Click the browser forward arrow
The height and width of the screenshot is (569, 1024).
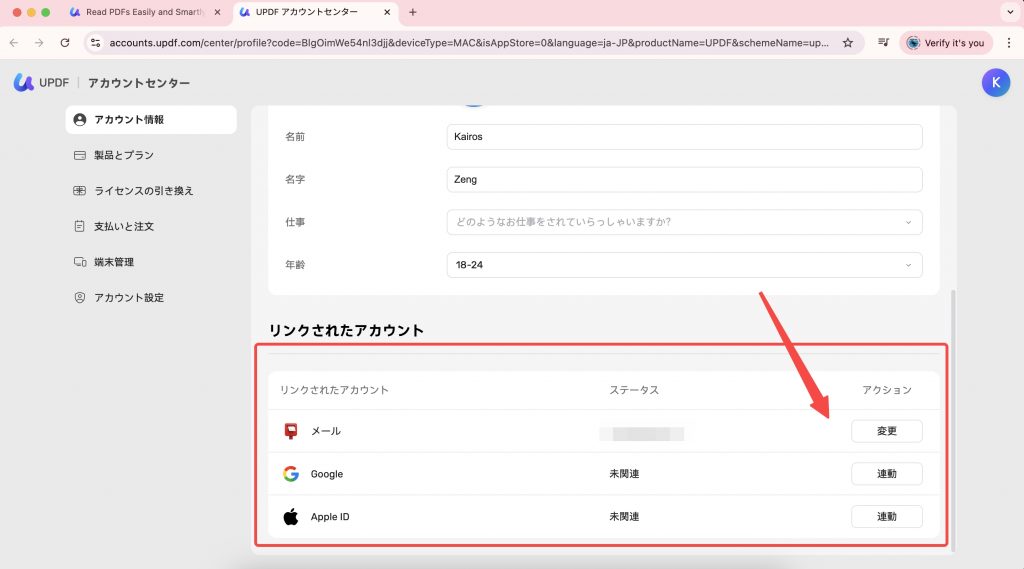(39, 42)
